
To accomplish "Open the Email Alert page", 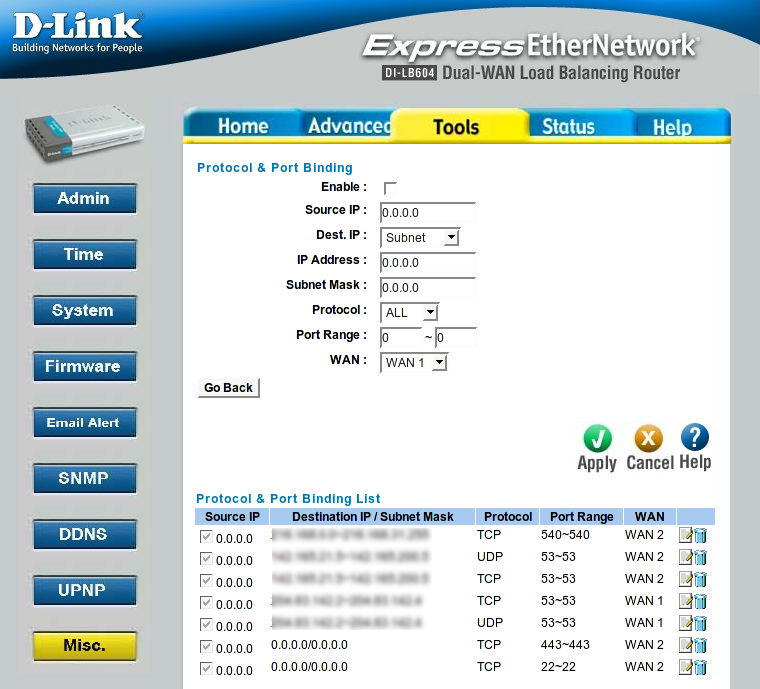I will (84, 422).
